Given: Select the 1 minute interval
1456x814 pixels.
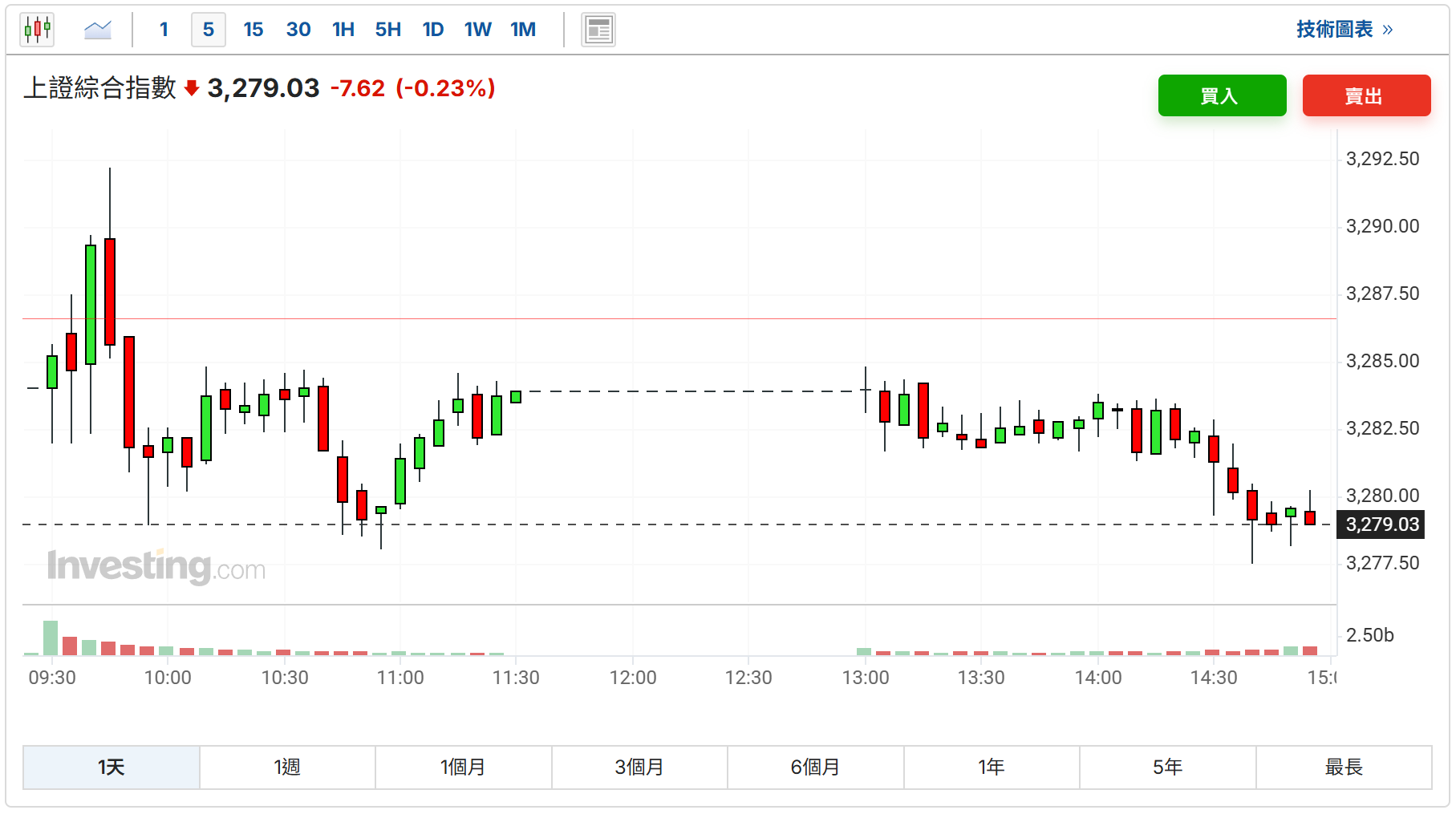Looking at the screenshot, I should point(164,30).
